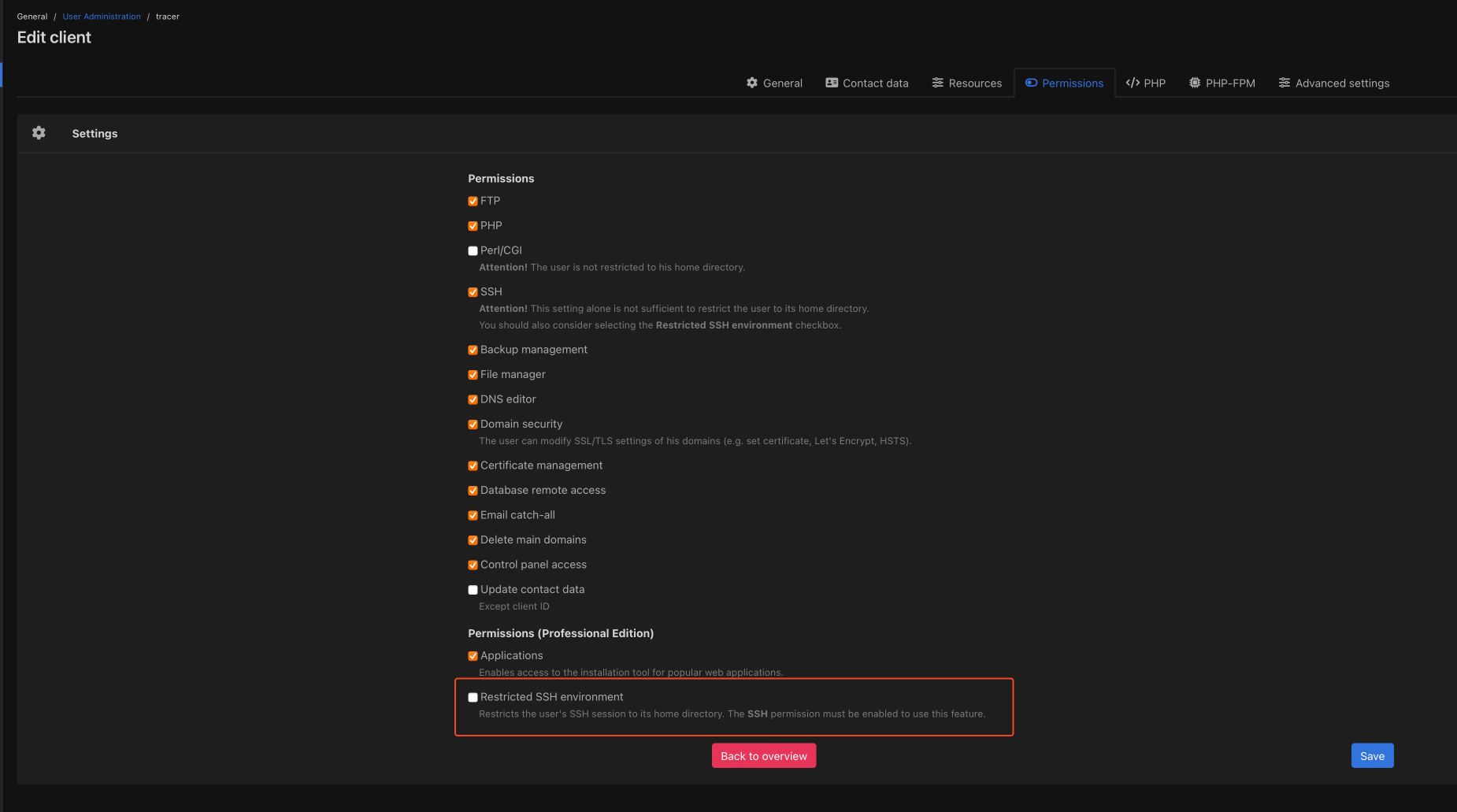
Task: Click the Resources sliders icon
Action: [937, 83]
